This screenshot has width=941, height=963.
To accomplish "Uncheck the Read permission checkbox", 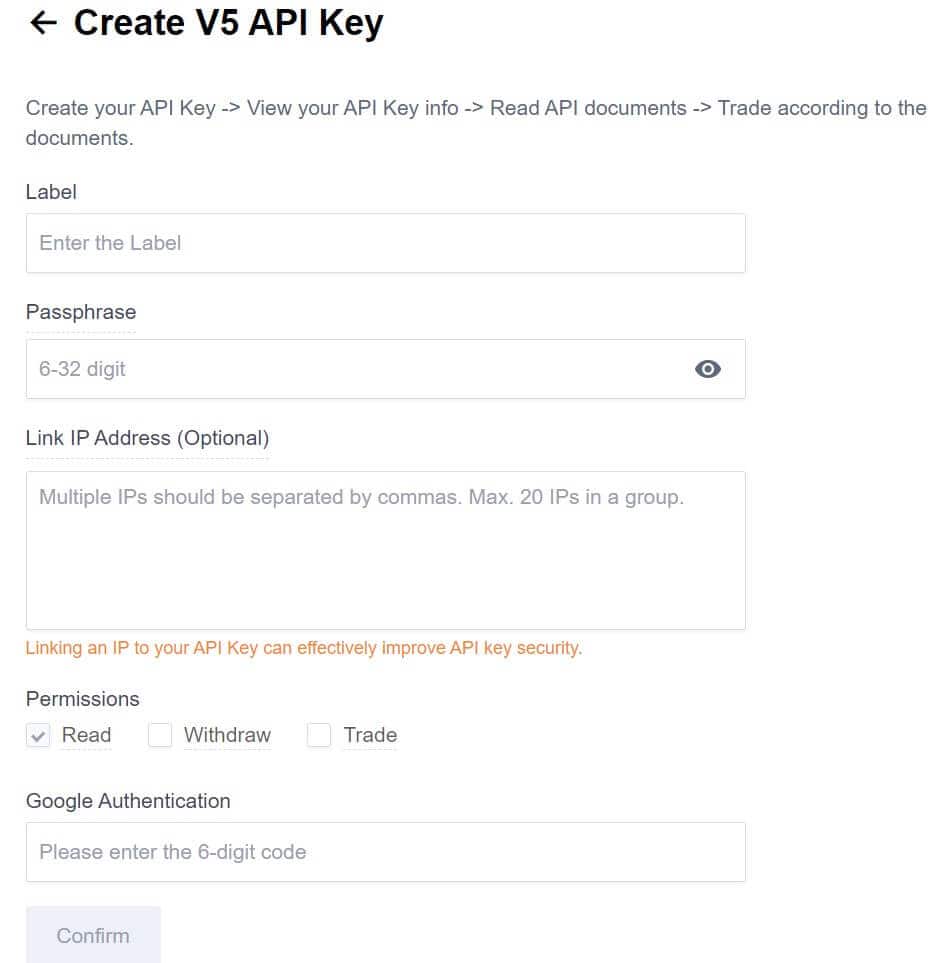I will 38,735.
